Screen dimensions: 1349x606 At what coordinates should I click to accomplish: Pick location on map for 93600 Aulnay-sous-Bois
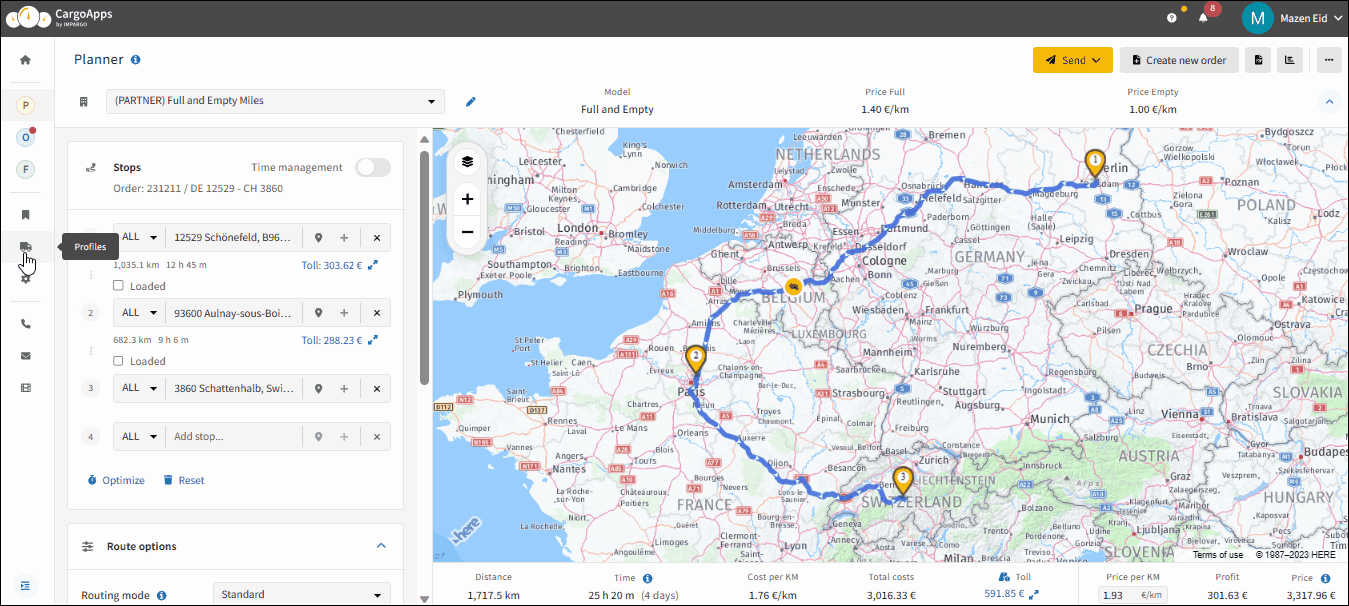pos(319,313)
